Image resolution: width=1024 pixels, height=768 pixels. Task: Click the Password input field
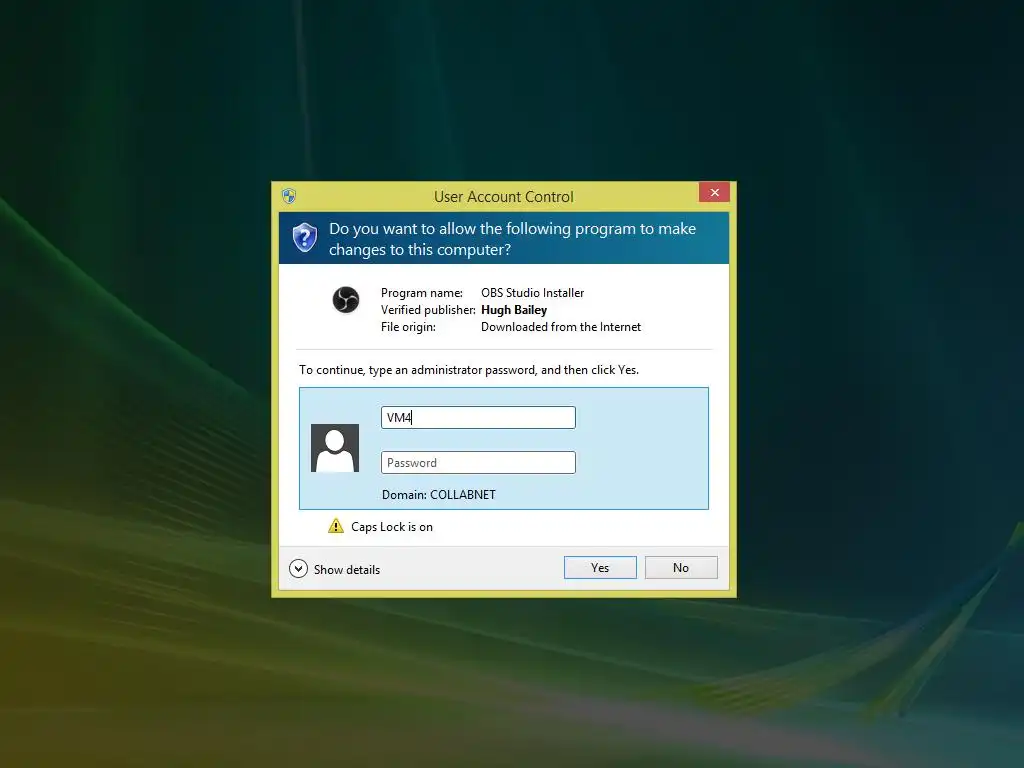click(x=478, y=462)
